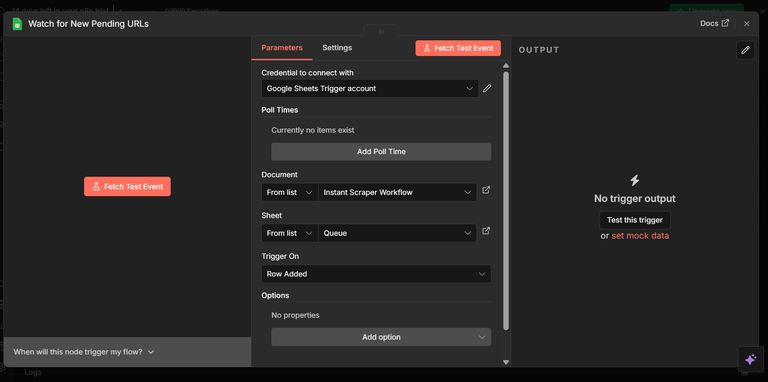Click the 'No trigger output' text
The height and width of the screenshot is (382, 768).
click(x=635, y=198)
